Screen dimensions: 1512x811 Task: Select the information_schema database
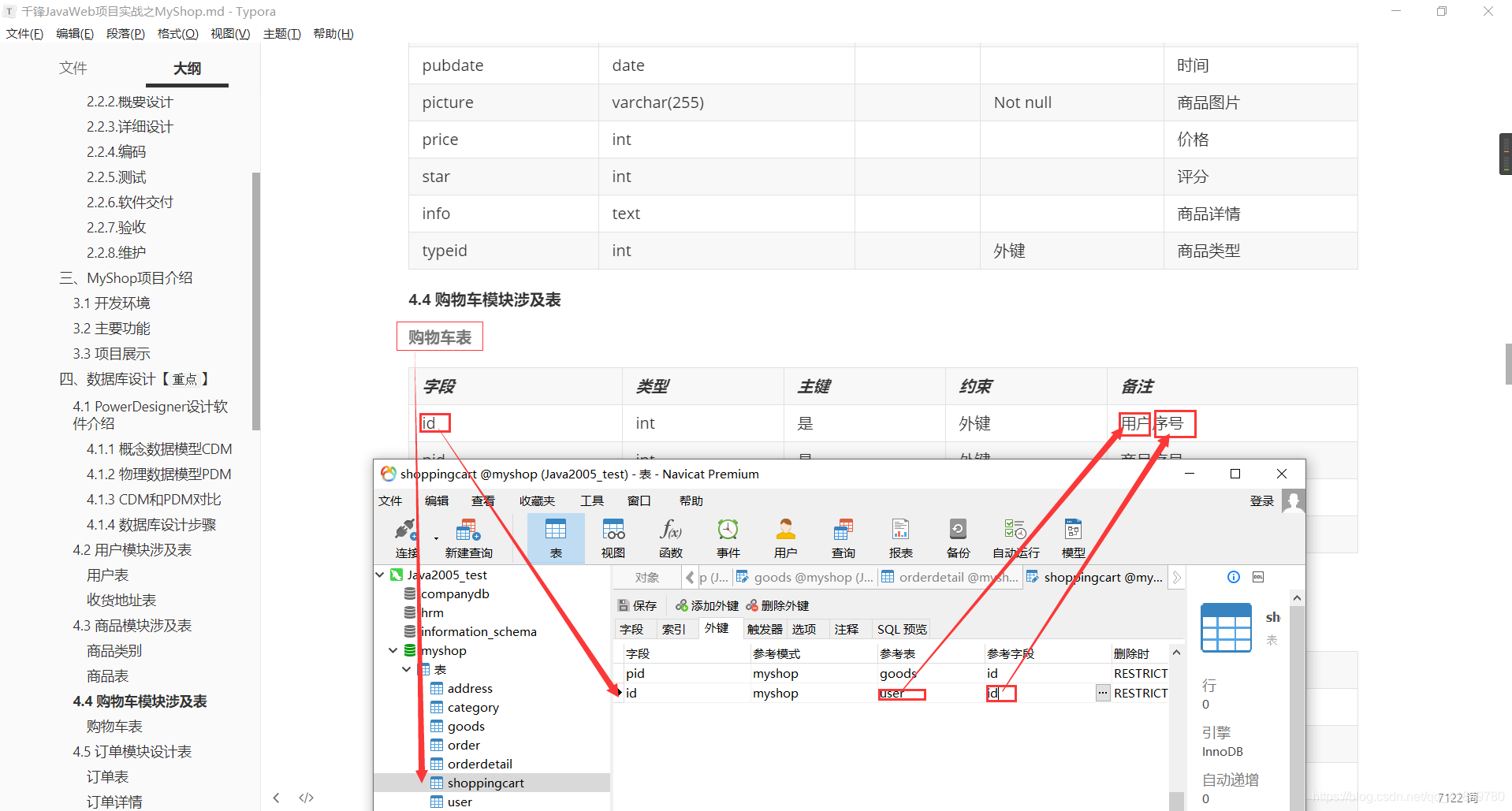click(x=479, y=631)
